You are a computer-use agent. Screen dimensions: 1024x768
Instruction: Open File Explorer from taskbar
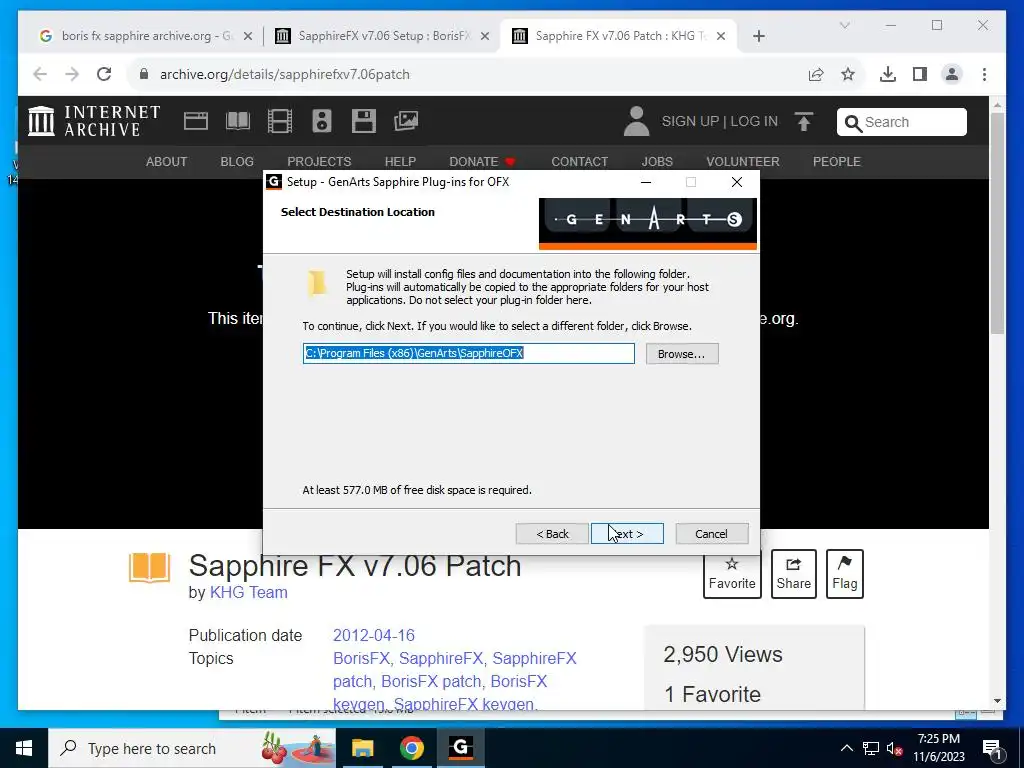click(362, 748)
